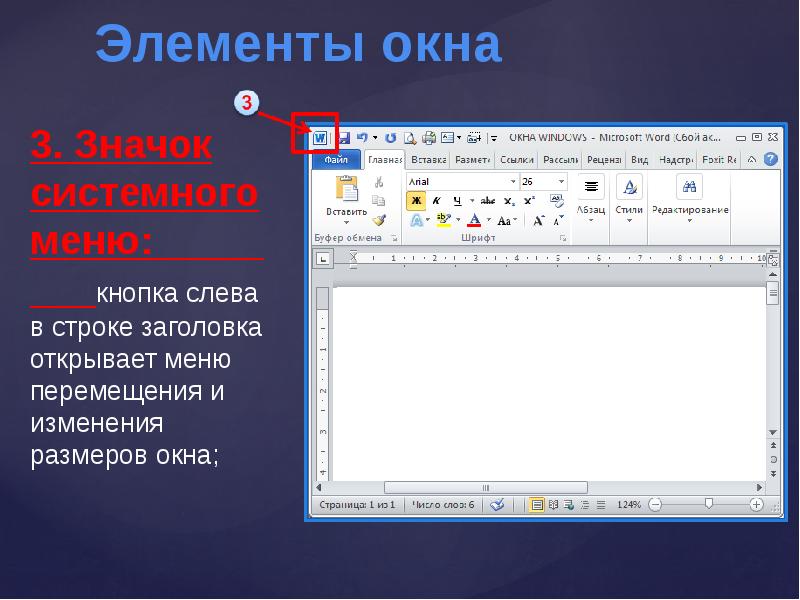The height and width of the screenshot is (600, 800).
Task: Click the Cut scissors icon
Action: point(379,183)
